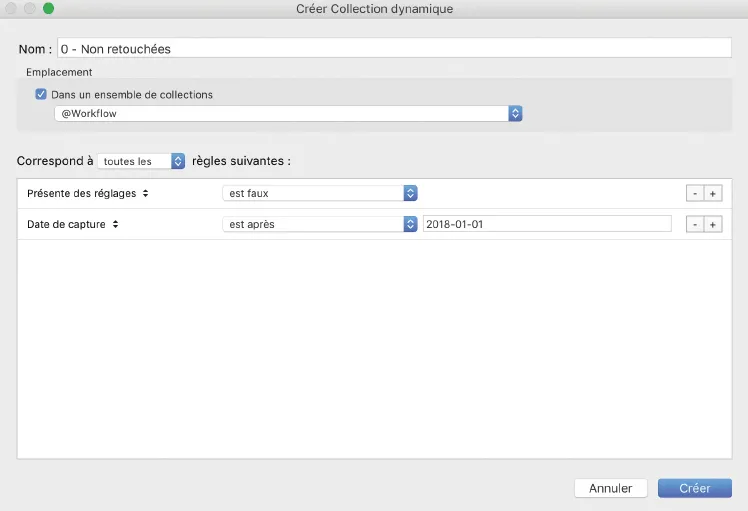The image size is (748, 511).
Task: Click the Annuler button
Action: coord(610,488)
